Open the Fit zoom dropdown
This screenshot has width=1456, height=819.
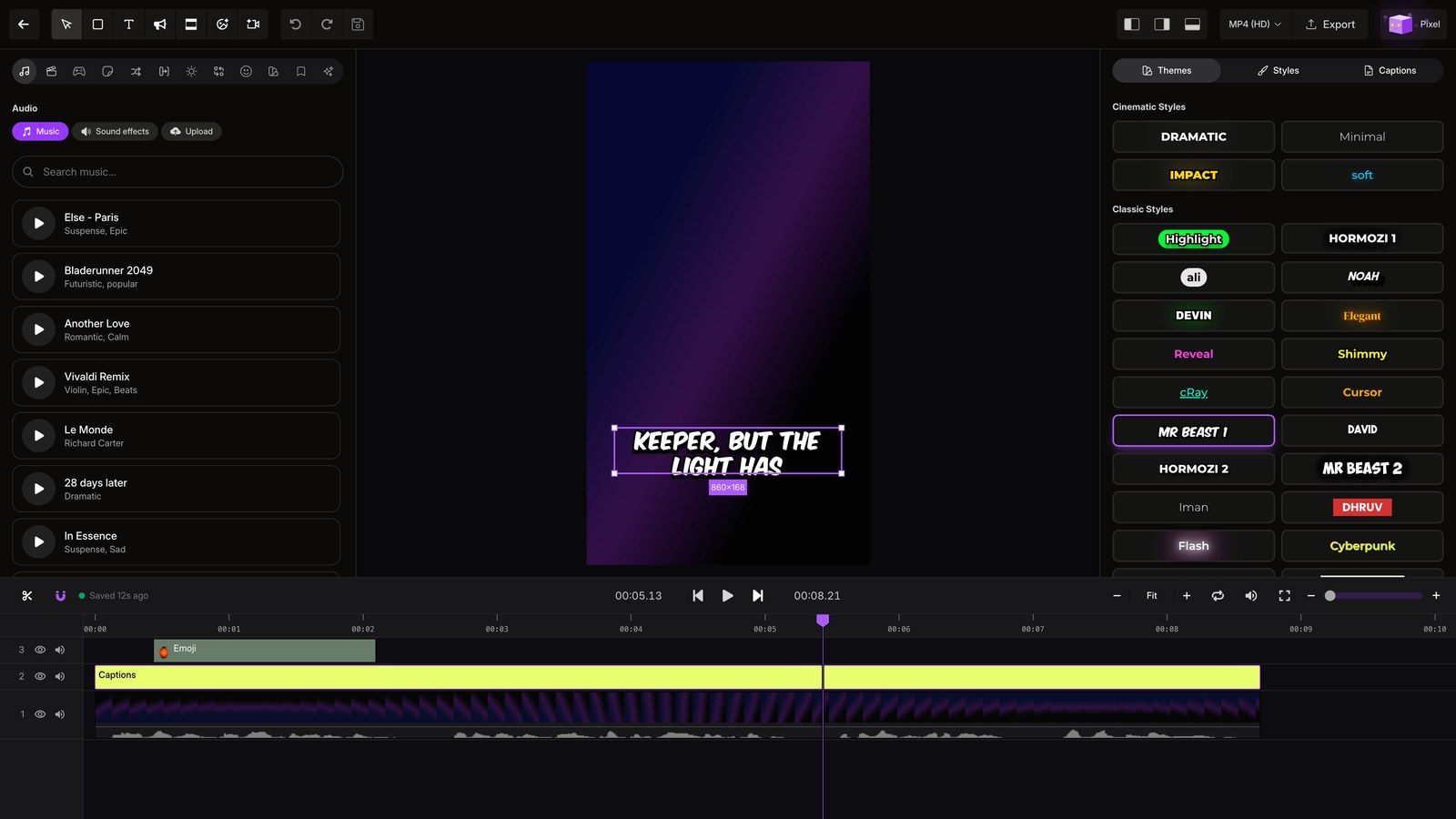point(1152,596)
